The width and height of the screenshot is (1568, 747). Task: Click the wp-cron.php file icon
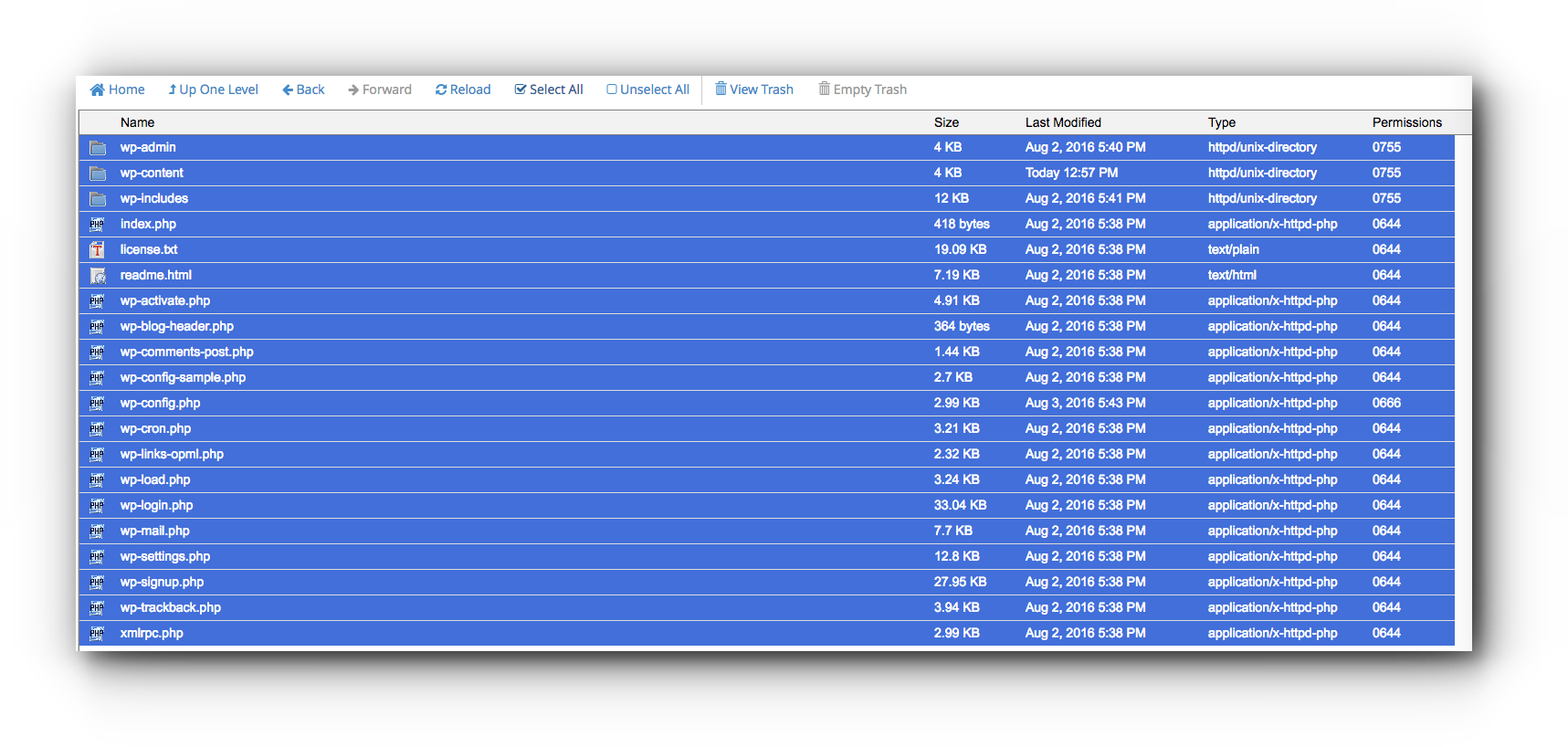click(97, 428)
